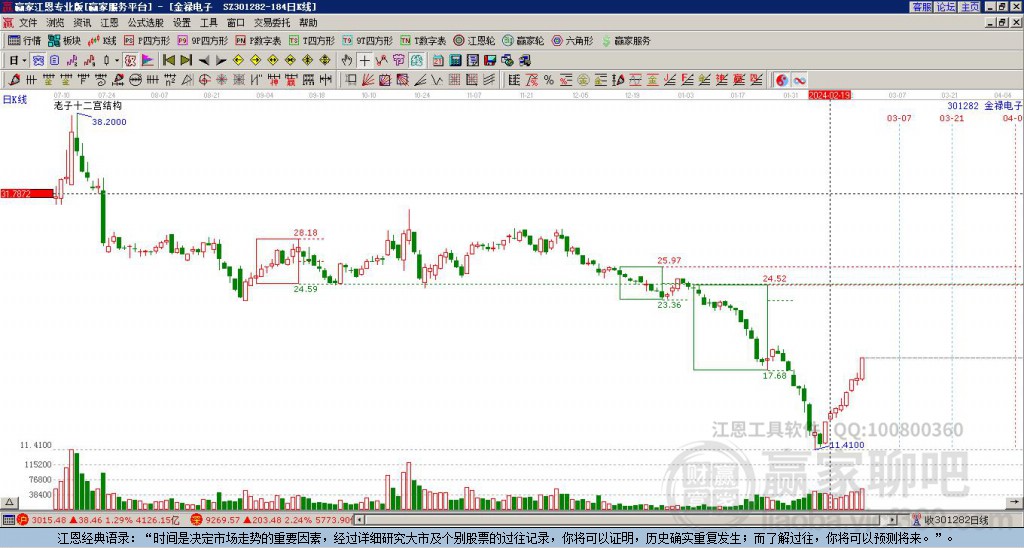This screenshot has height=548, width=1024.
Task: Toggle the crosshair cursor tool
Action: tap(364, 61)
